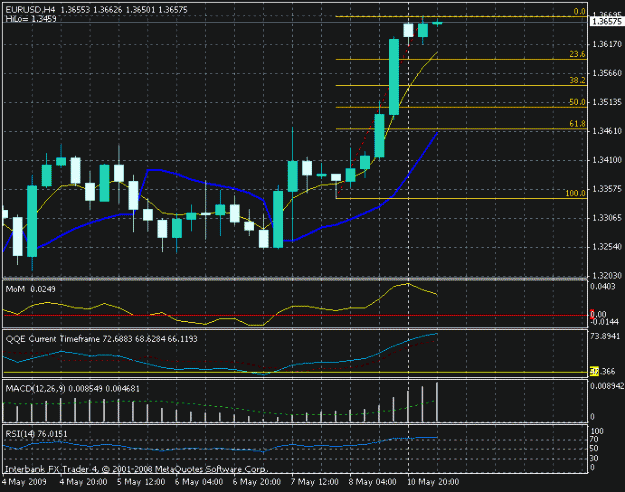Click price scale value 1.32030
The height and width of the screenshot is (492, 625).
[x=607, y=276]
